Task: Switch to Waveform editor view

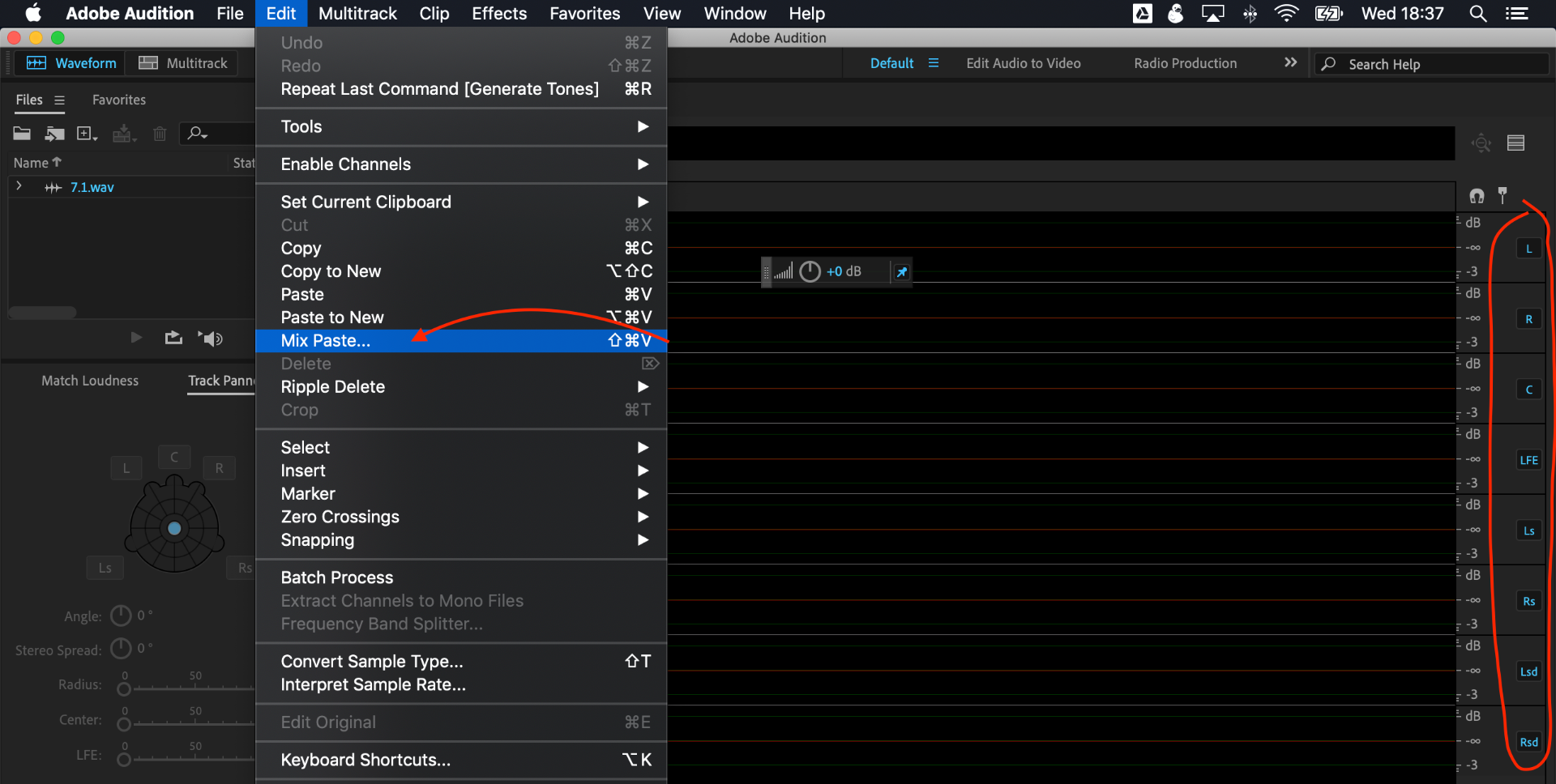Action: (71, 63)
